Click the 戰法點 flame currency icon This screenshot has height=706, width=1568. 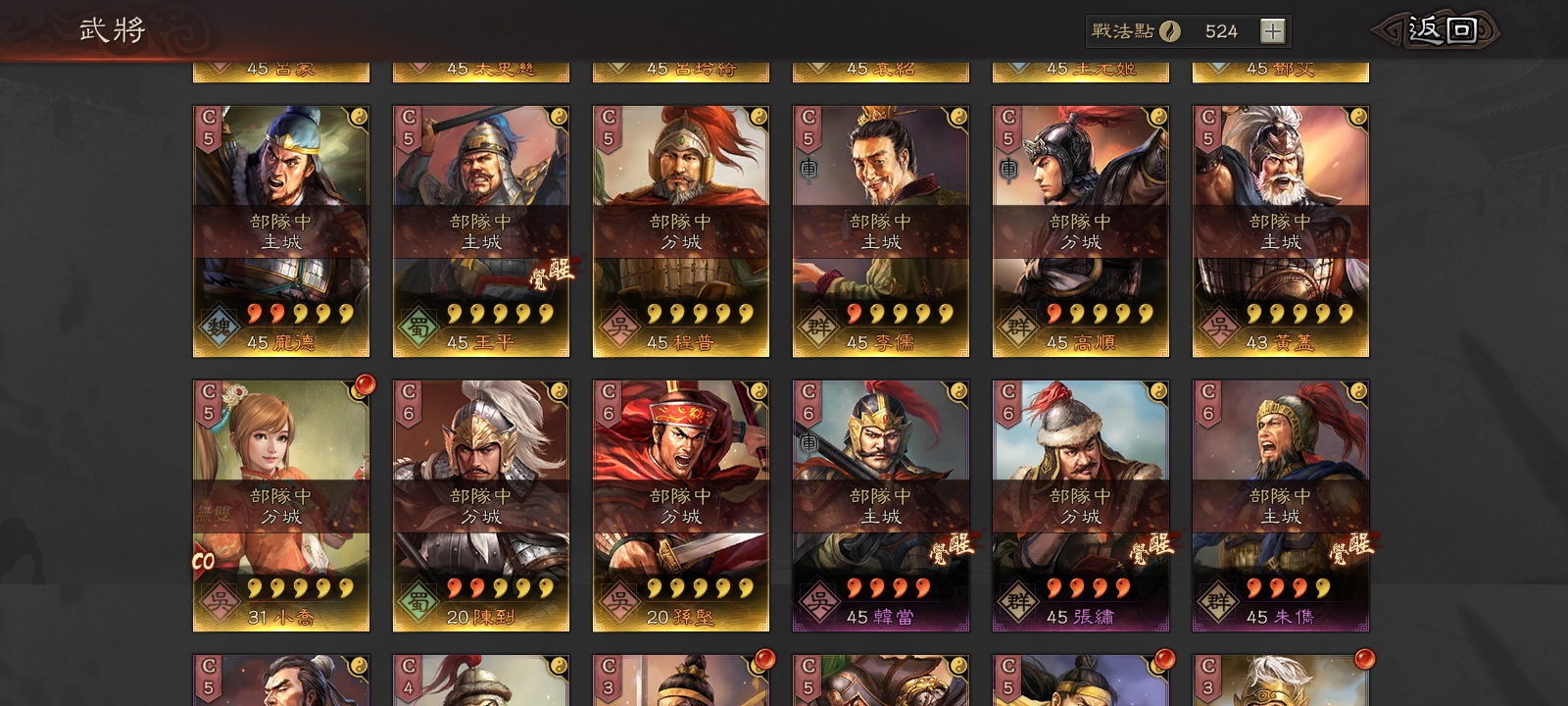pos(1170,31)
